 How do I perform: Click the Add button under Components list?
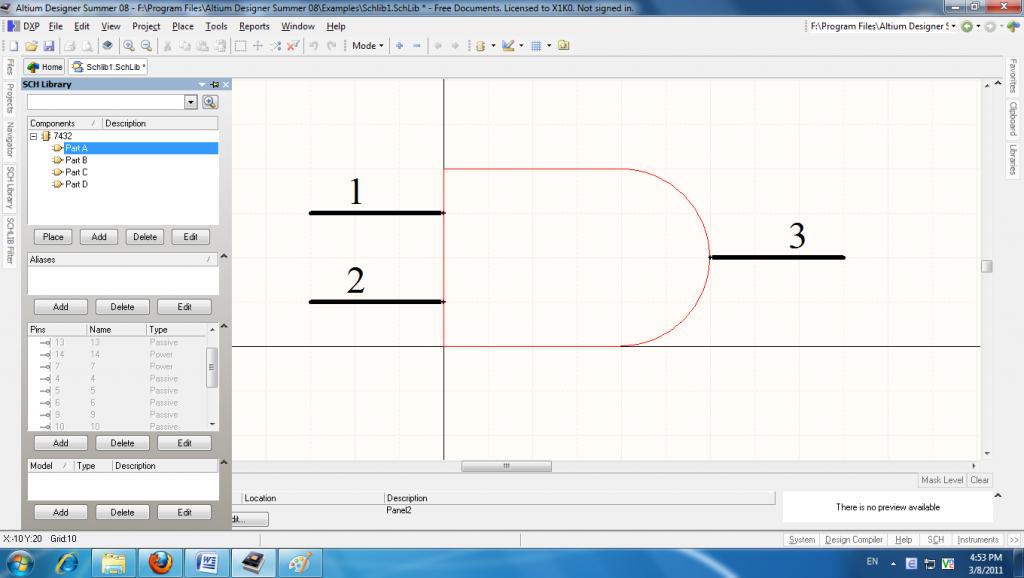[x=99, y=237]
